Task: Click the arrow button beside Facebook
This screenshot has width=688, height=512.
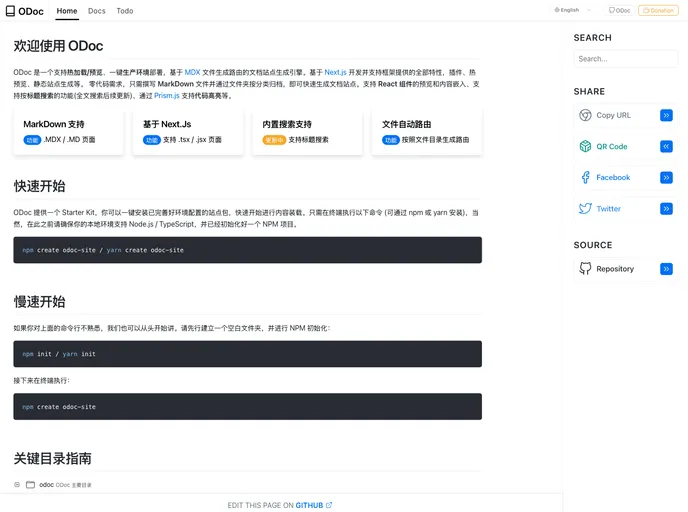Action: tap(666, 177)
